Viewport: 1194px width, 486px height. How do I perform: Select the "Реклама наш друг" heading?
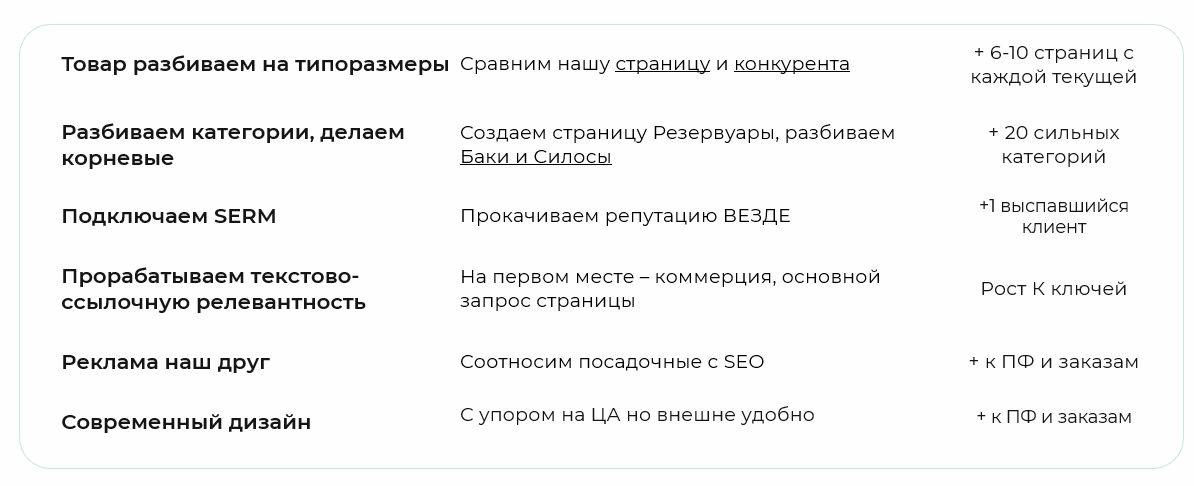click(165, 362)
